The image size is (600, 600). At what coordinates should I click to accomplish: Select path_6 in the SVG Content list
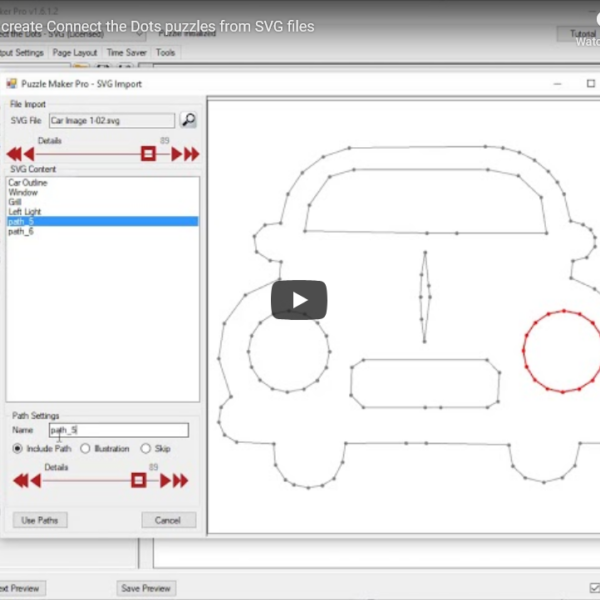click(22, 231)
